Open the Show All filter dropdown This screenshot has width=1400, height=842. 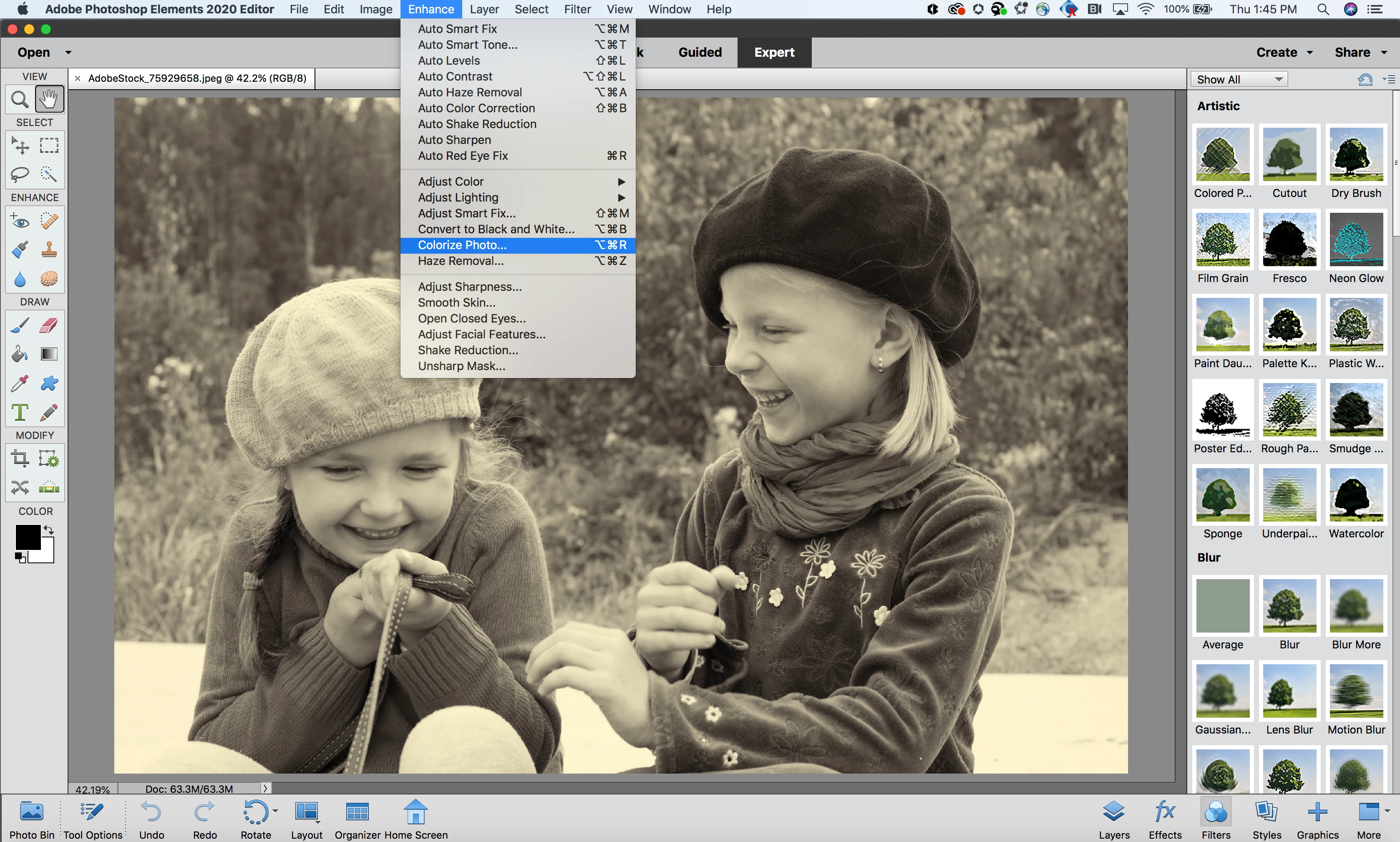coord(1239,79)
